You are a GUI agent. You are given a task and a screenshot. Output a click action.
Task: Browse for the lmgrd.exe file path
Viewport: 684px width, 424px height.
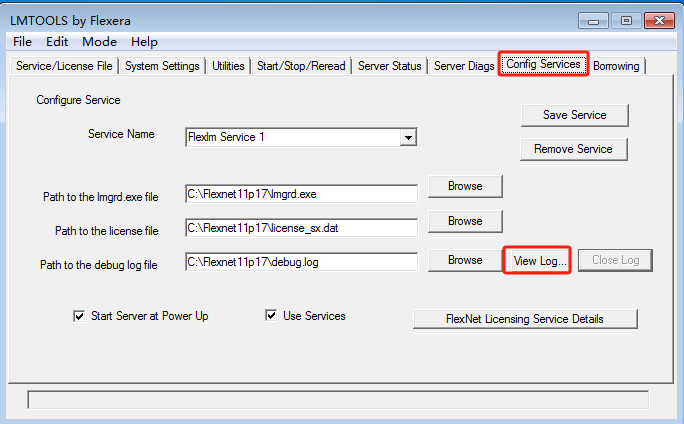[x=465, y=186]
